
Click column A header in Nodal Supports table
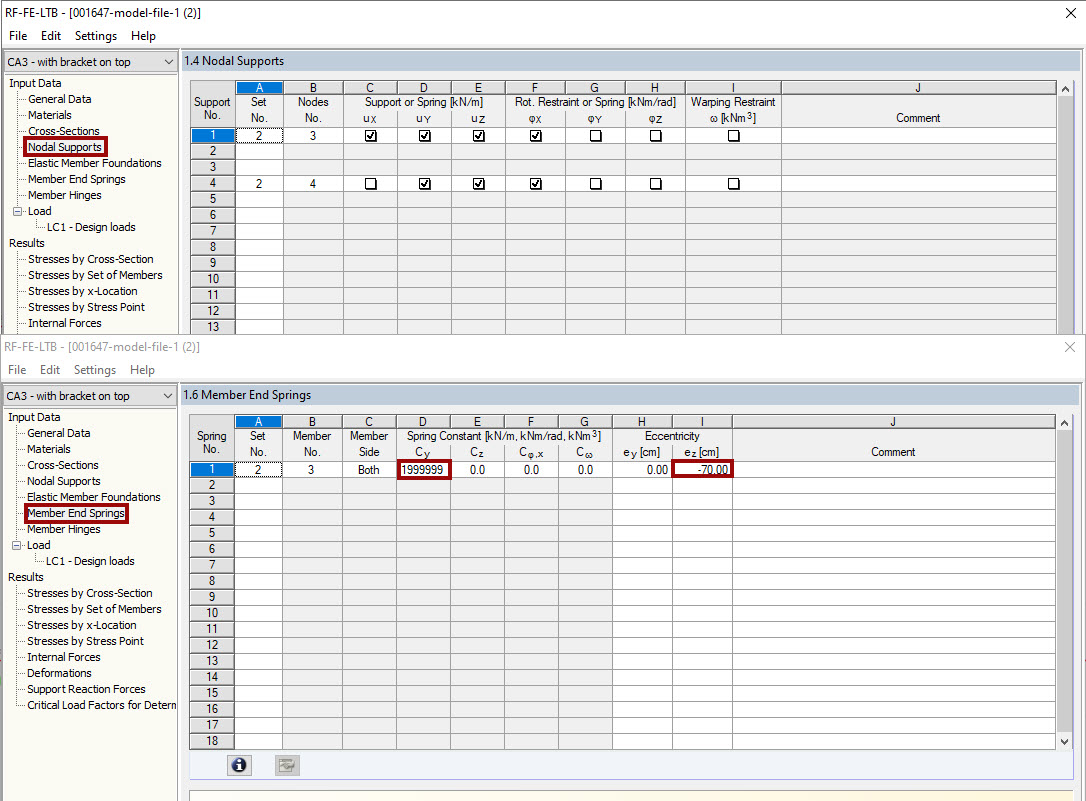click(259, 88)
